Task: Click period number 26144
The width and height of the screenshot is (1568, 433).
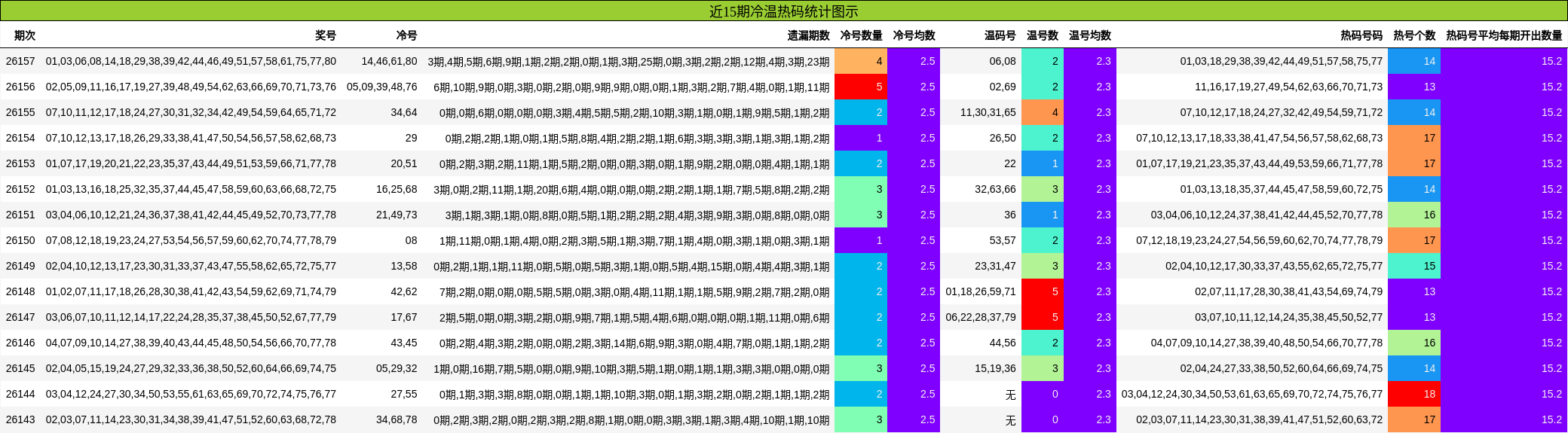Action: [x=20, y=394]
